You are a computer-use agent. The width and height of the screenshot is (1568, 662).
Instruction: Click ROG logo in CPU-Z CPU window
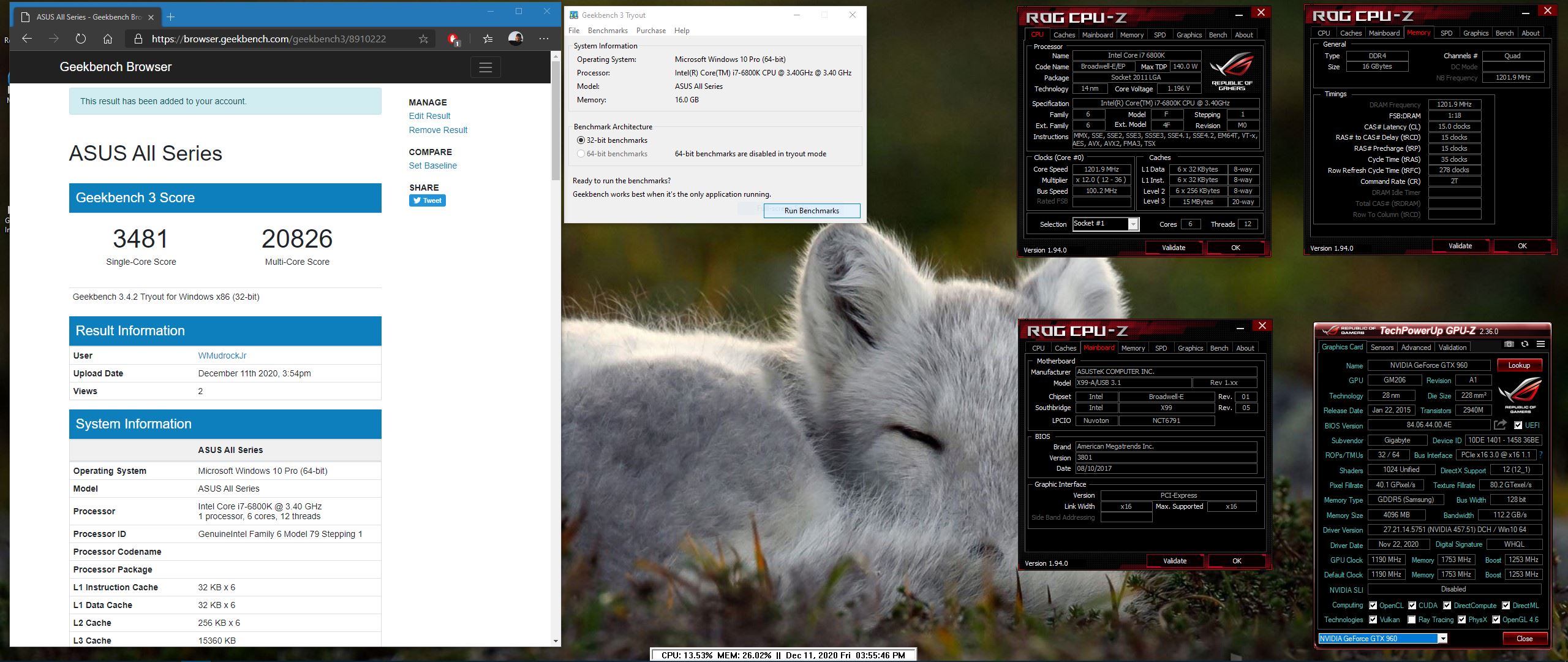1232,72
